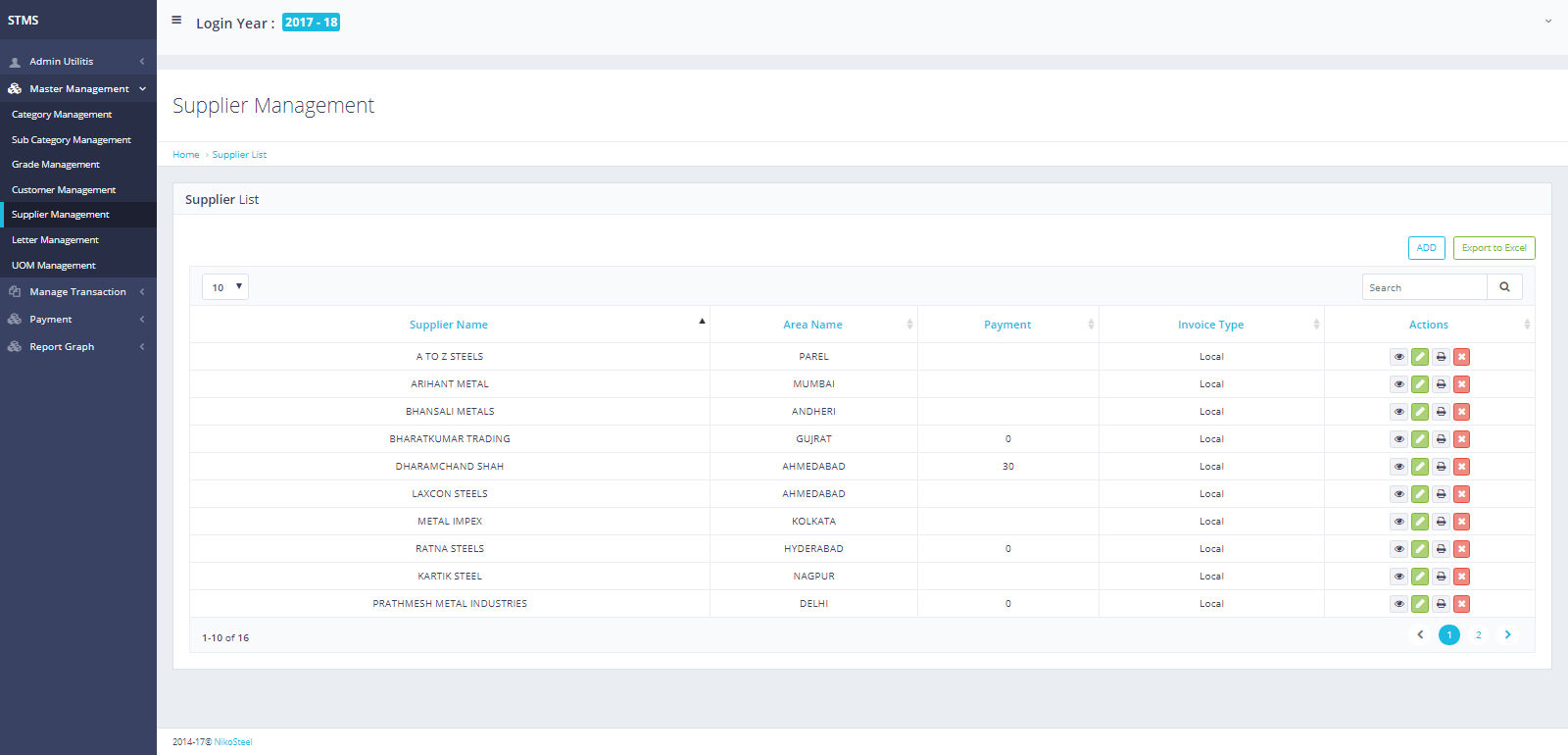The height and width of the screenshot is (755, 1568).
Task: View LAXCON STEELS using eye icon
Action: tap(1398, 494)
